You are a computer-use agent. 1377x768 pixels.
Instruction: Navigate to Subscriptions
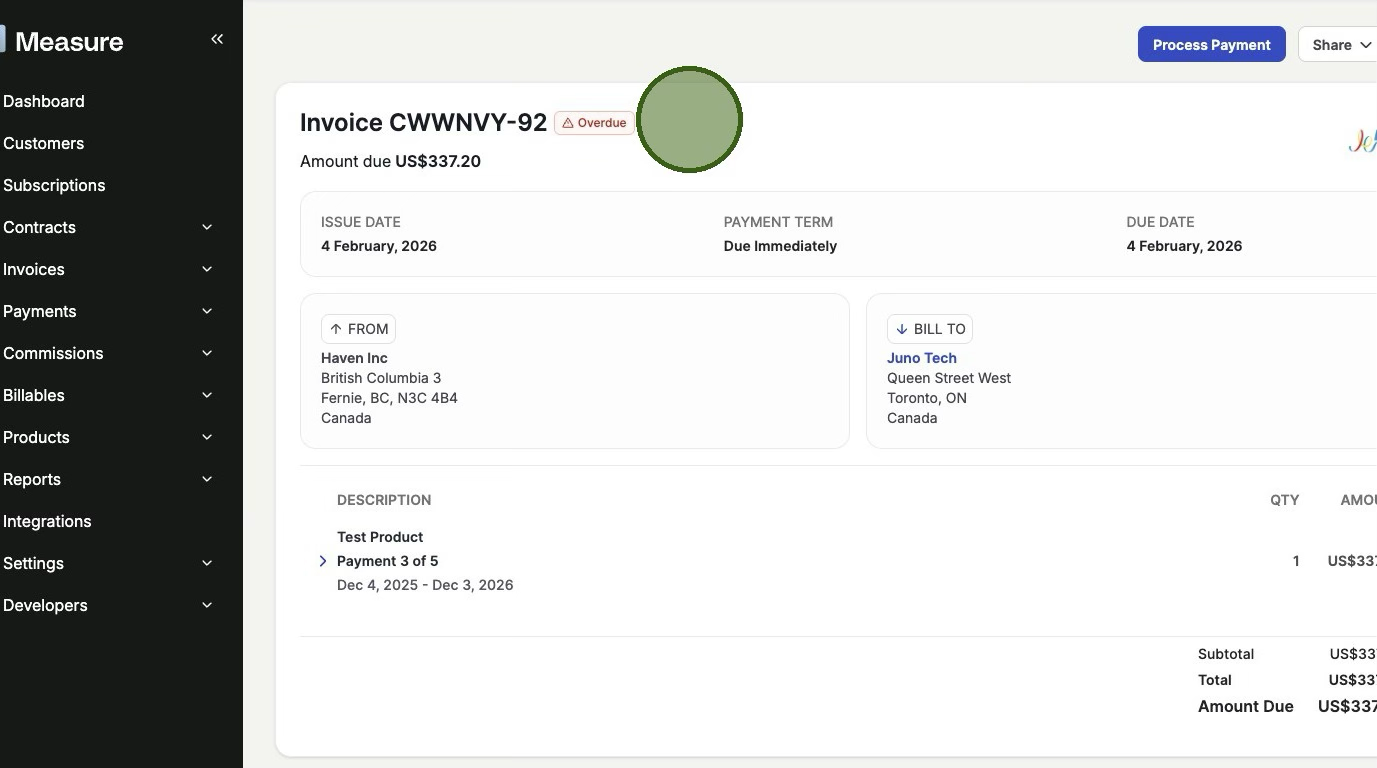coord(54,185)
